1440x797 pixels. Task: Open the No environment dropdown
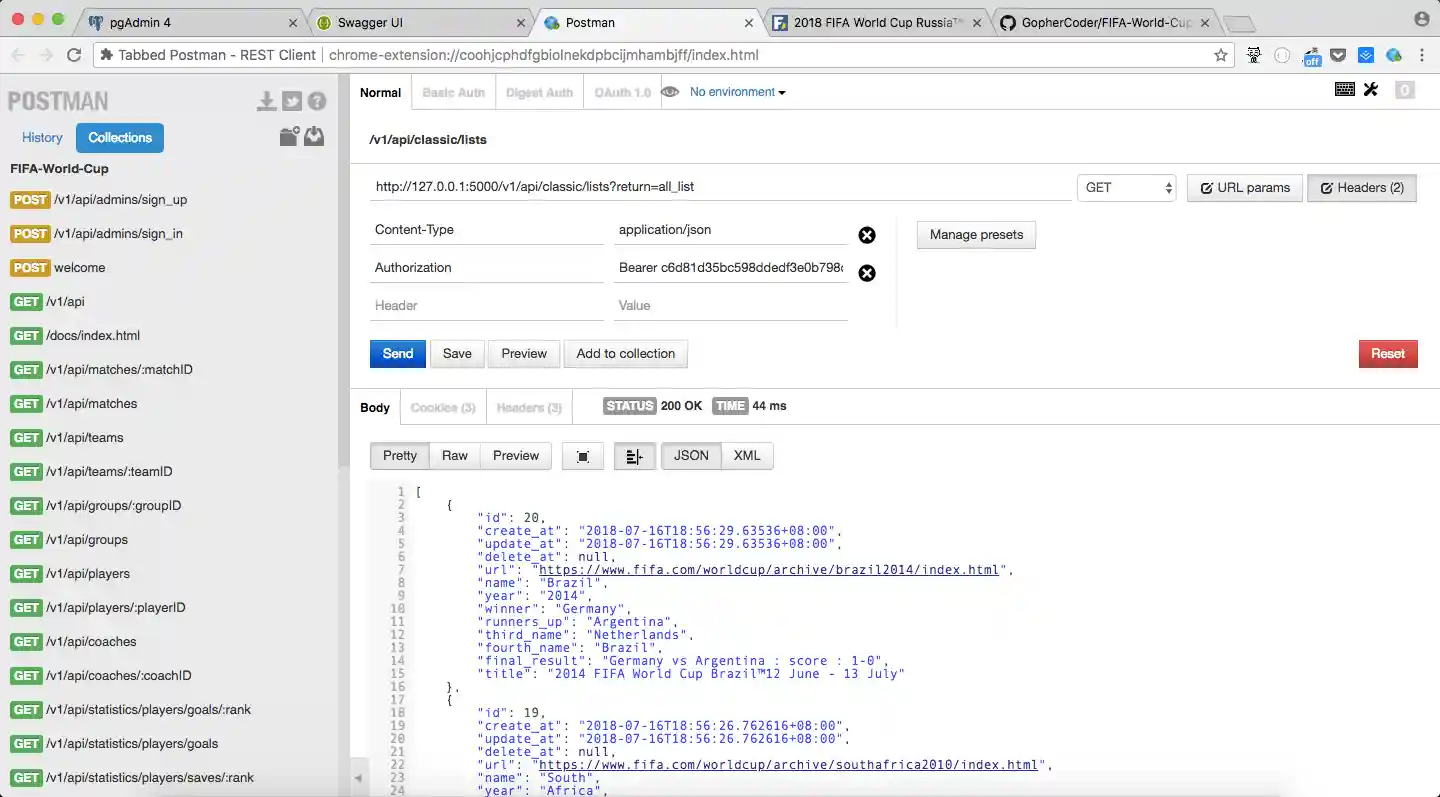[x=737, y=92]
